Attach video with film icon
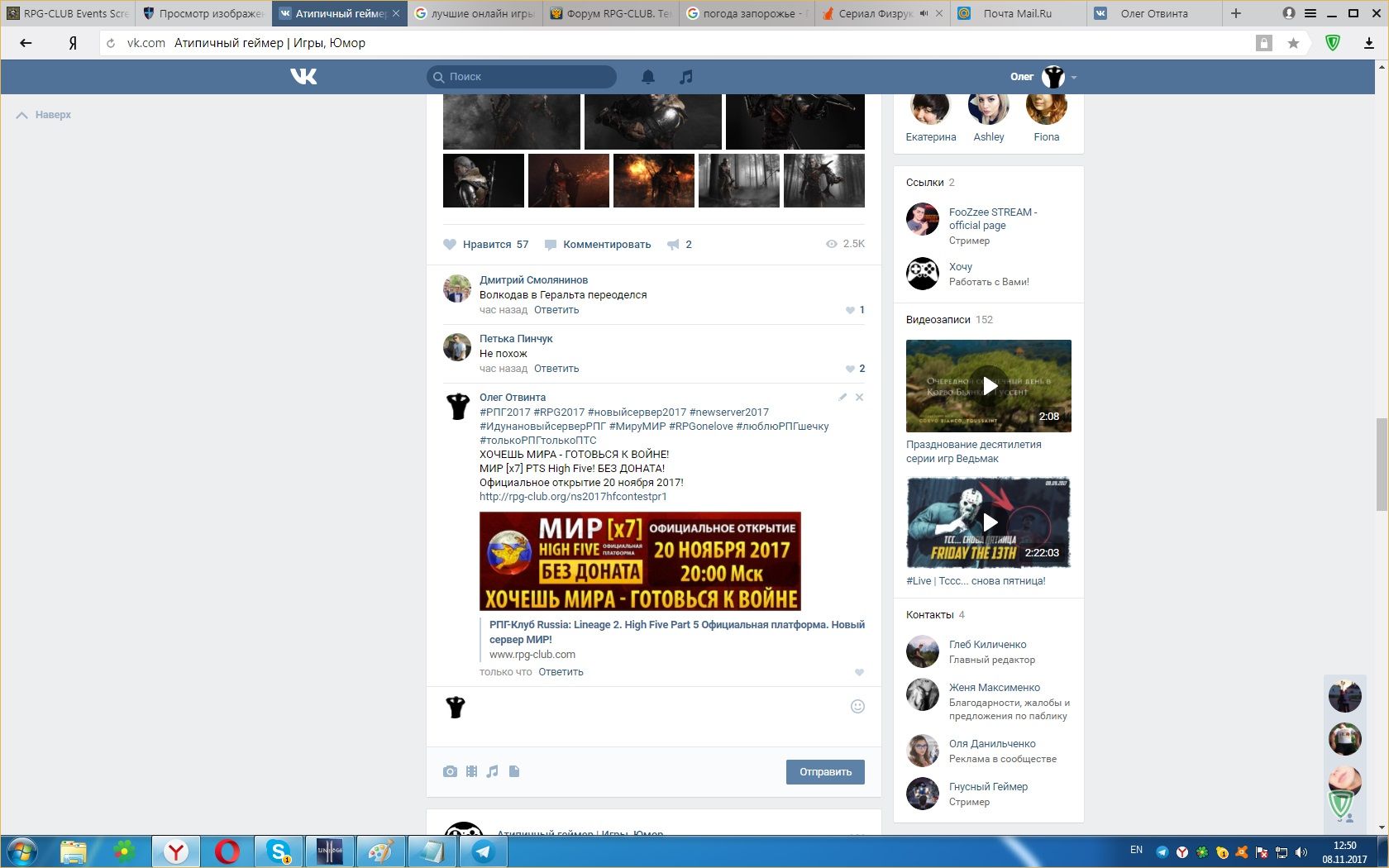Screen dimensions: 1389x868 (x=471, y=771)
